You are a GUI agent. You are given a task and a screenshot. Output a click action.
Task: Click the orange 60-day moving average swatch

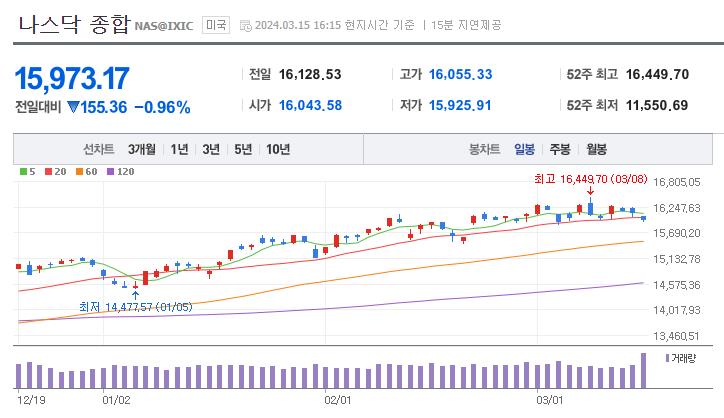pos(79,172)
